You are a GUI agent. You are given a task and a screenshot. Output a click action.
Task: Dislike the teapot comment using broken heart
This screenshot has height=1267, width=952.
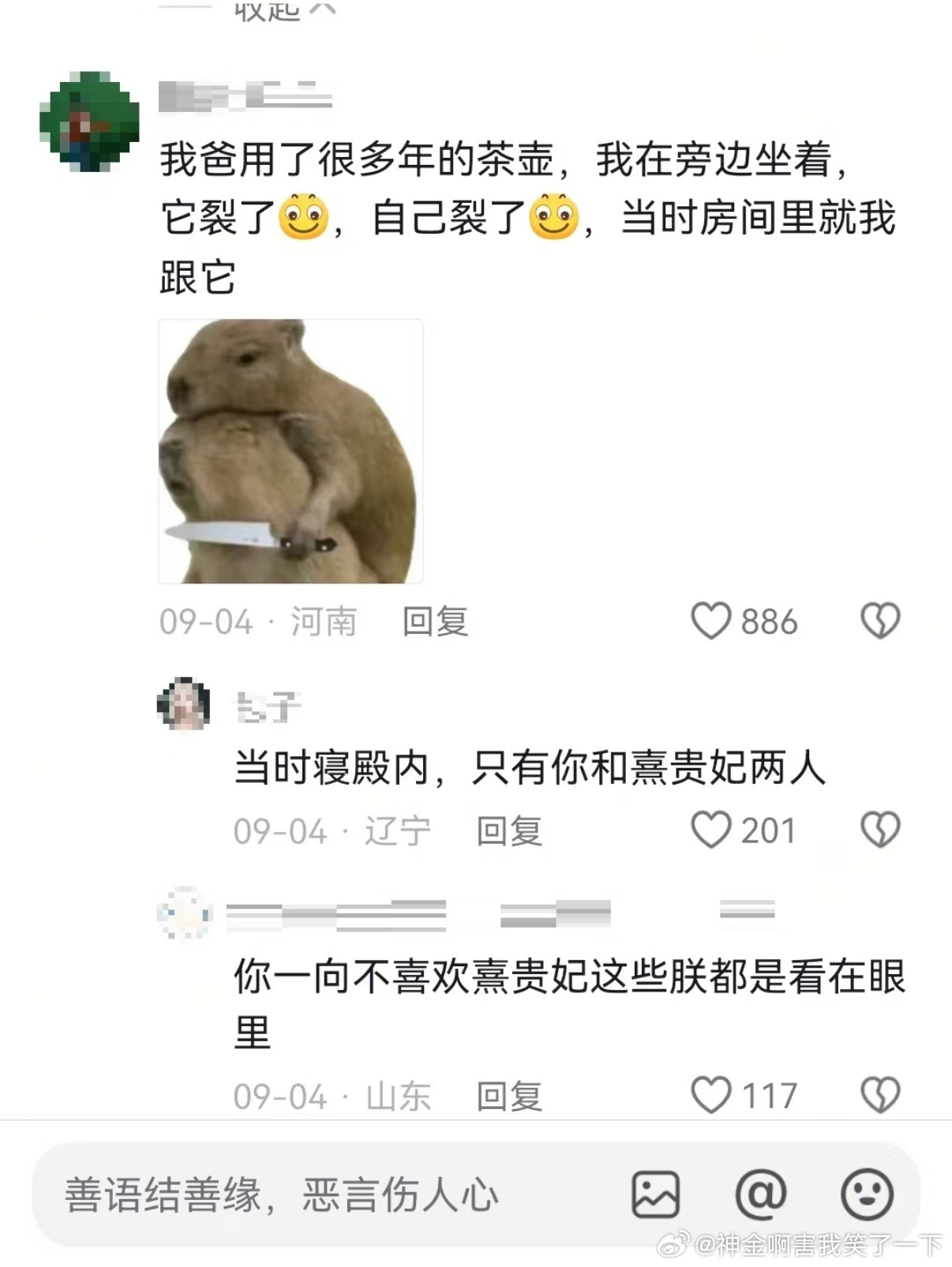pos(880,621)
